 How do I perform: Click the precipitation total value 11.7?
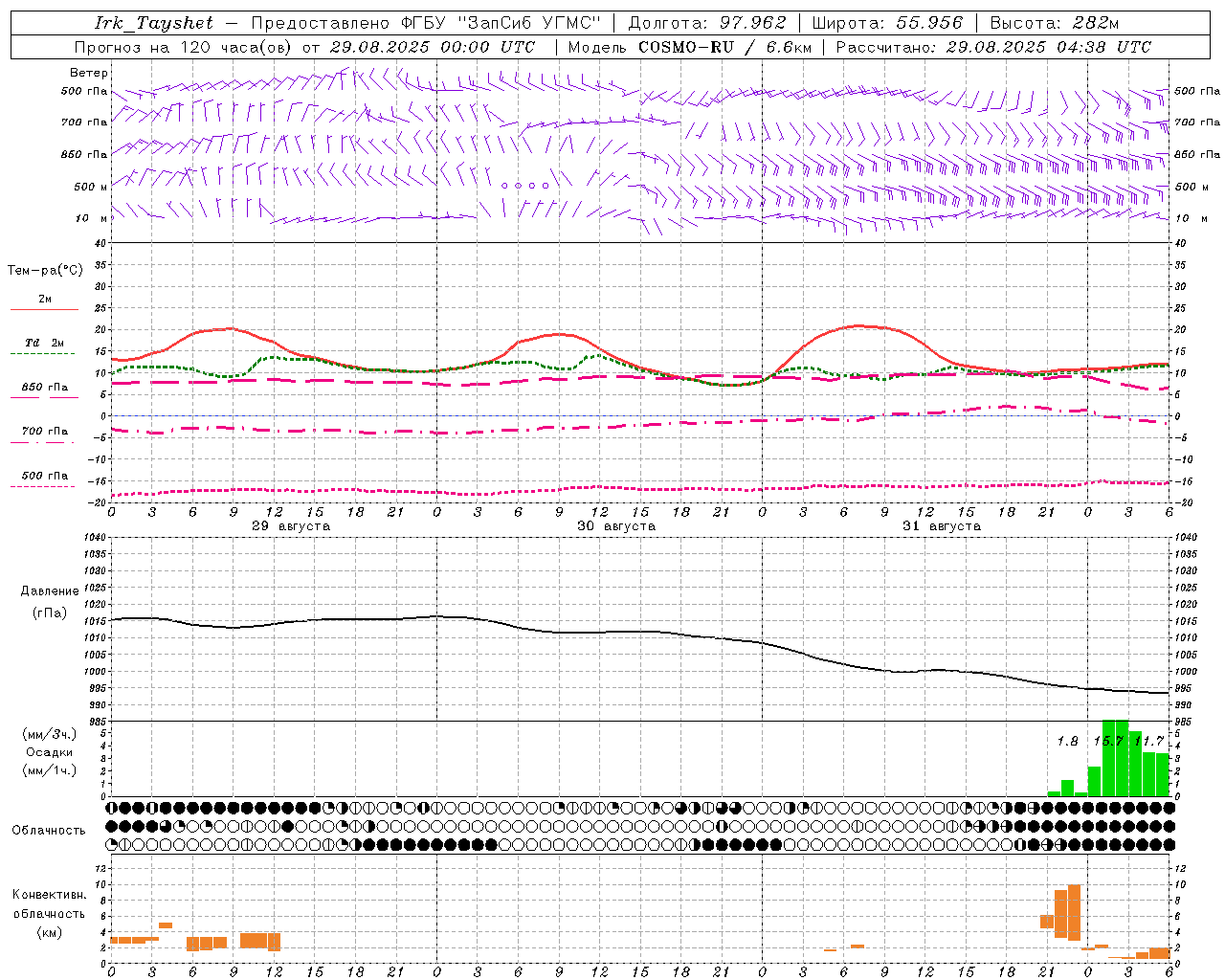pyautogui.click(x=1148, y=742)
